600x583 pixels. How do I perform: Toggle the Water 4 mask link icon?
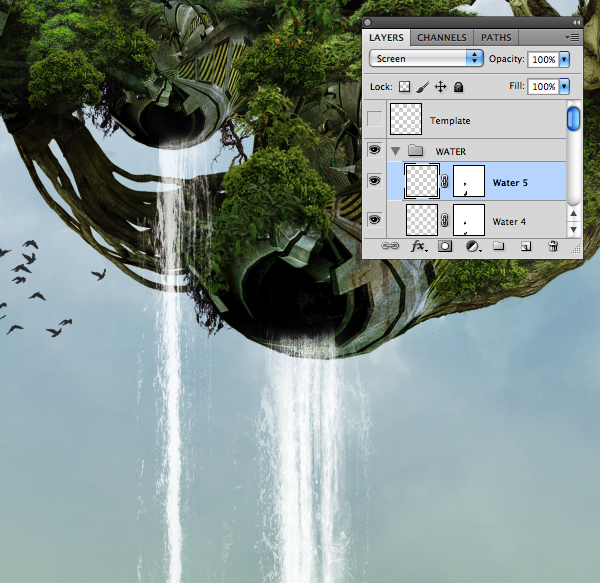click(x=444, y=220)
